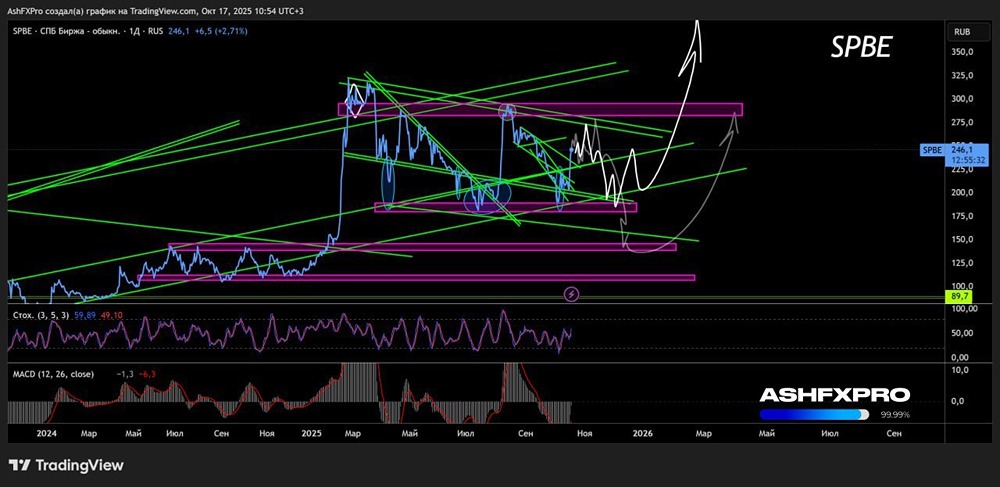Click the 275,0 price axis label
This screenshot has height=487, width=1000.
coord(962,122)
